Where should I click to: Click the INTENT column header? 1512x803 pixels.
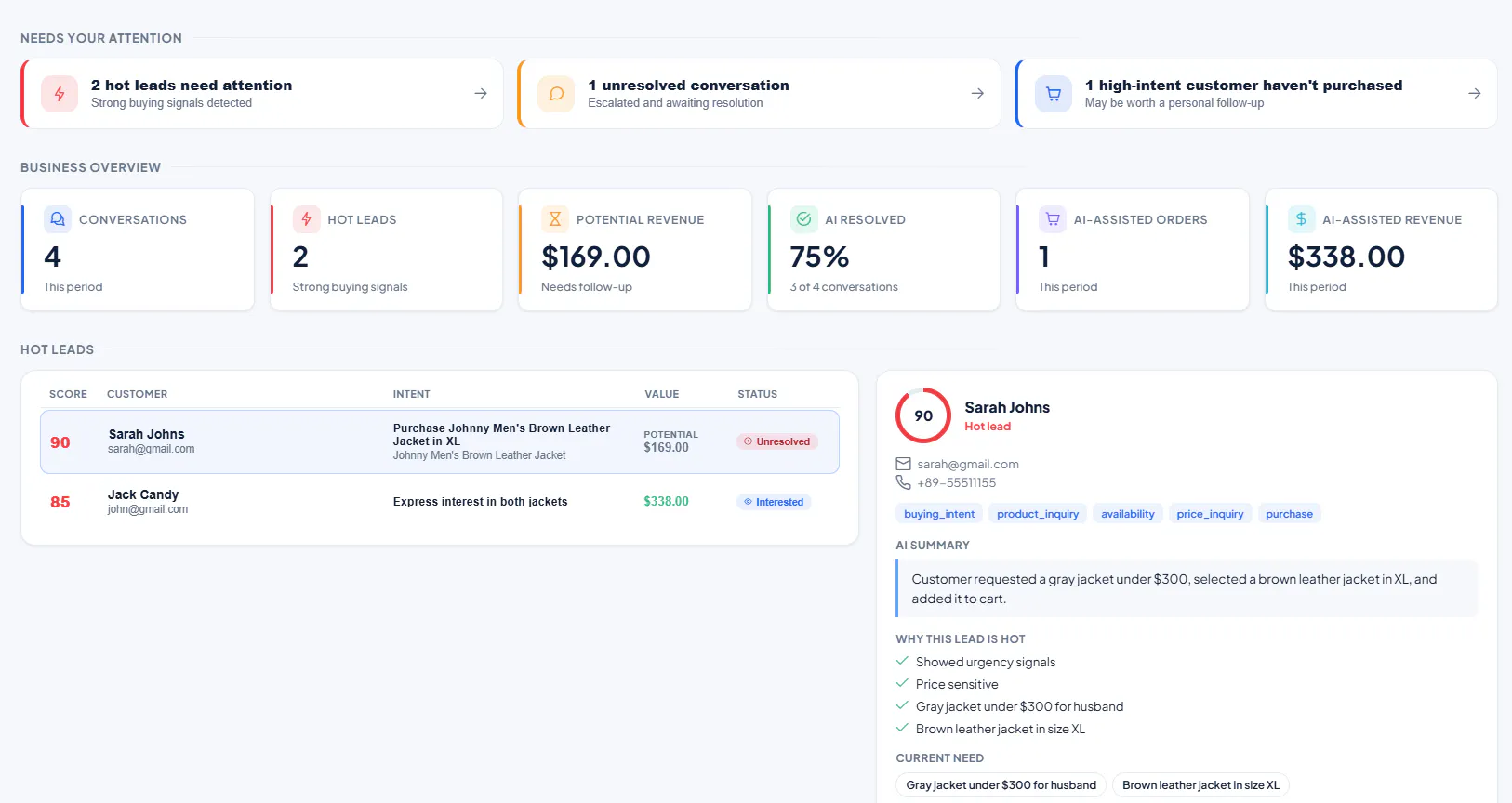click(x=411, y=394)
